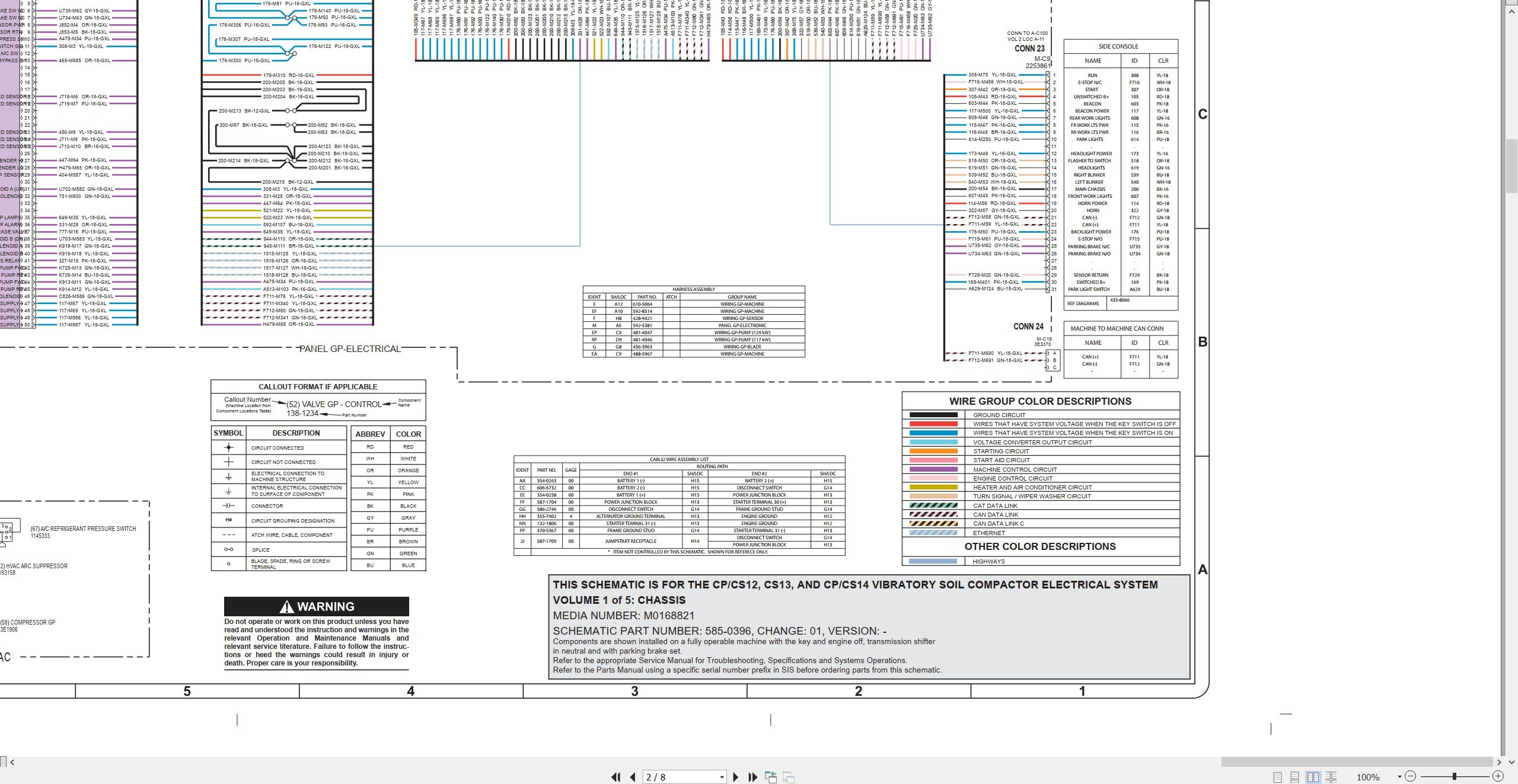1518x784 pixels.
Task: Click "WIRING GP-BLADE" in harness table
Action: tap(742, 347)
